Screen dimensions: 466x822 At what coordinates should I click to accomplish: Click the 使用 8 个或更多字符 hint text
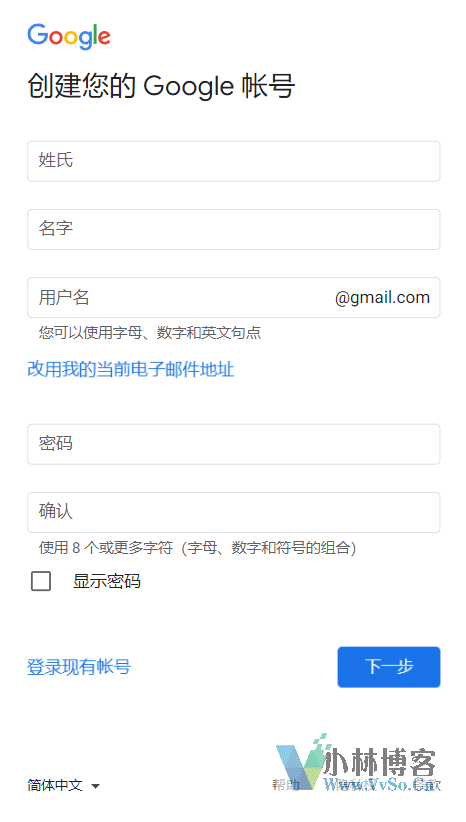pos(197,548)
